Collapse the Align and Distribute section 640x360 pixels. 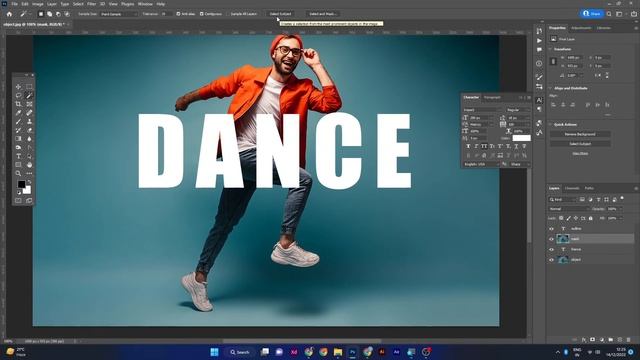click(x=550, y=88)
